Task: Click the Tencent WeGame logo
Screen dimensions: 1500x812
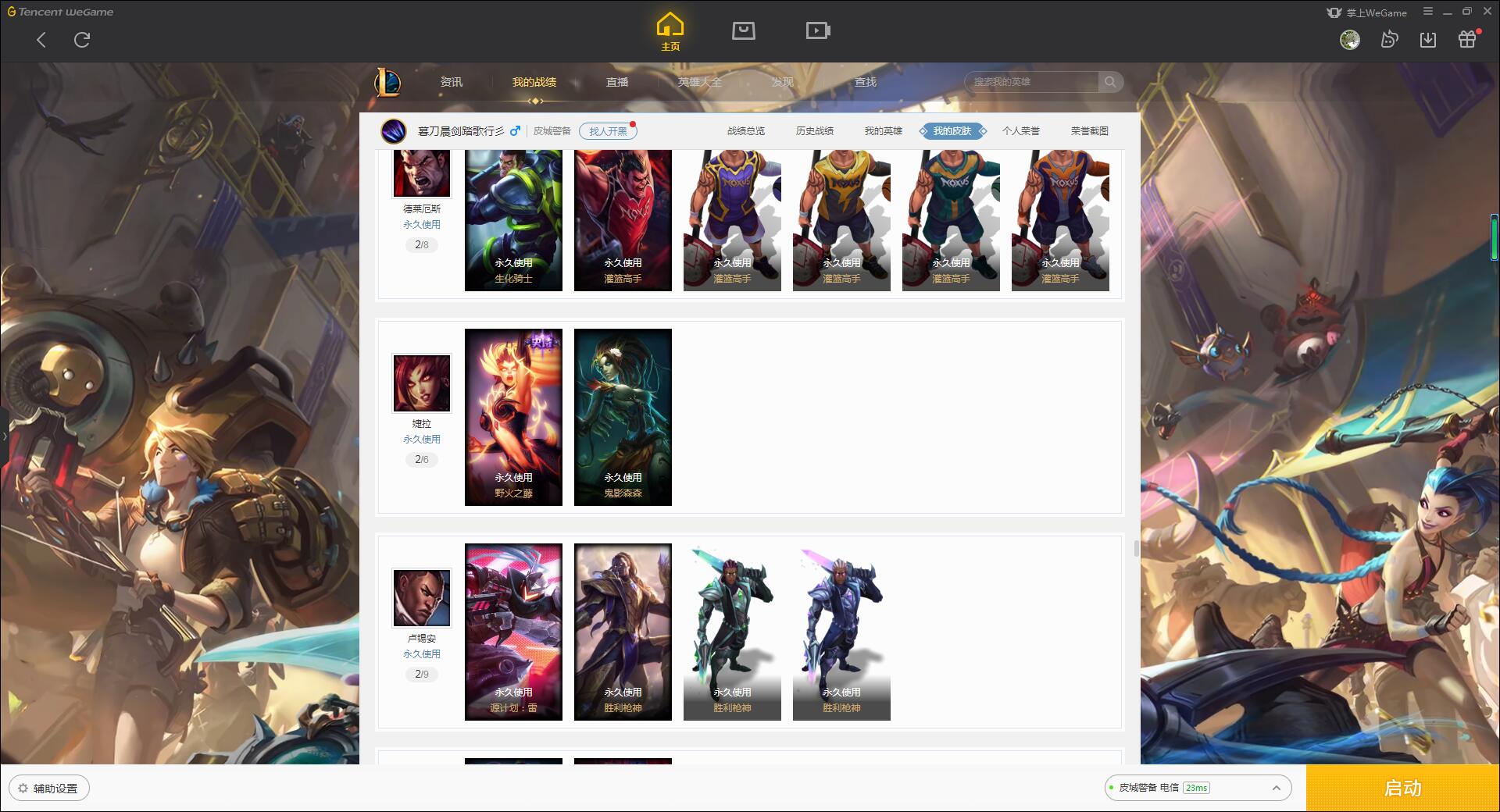Action: (60, 12)
